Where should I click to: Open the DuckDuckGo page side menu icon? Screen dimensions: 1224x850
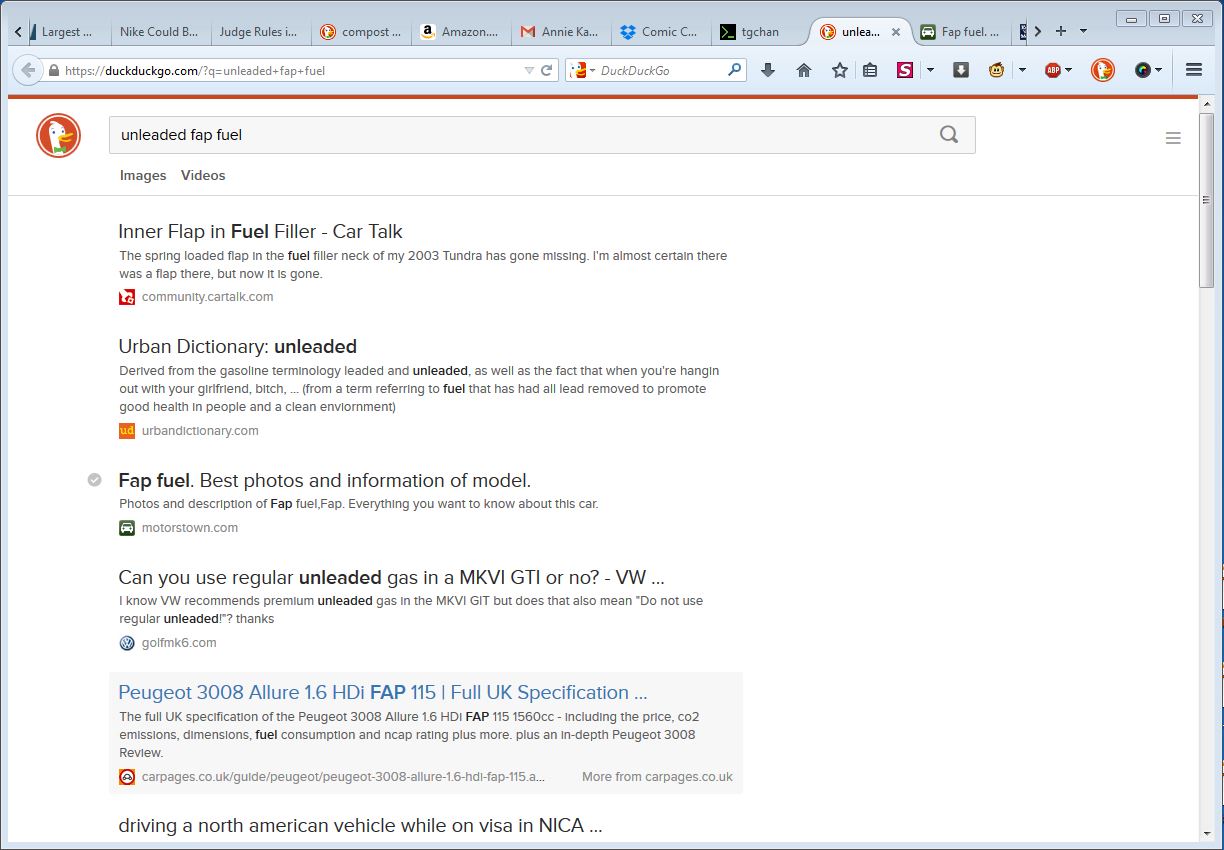(1173, 138)
